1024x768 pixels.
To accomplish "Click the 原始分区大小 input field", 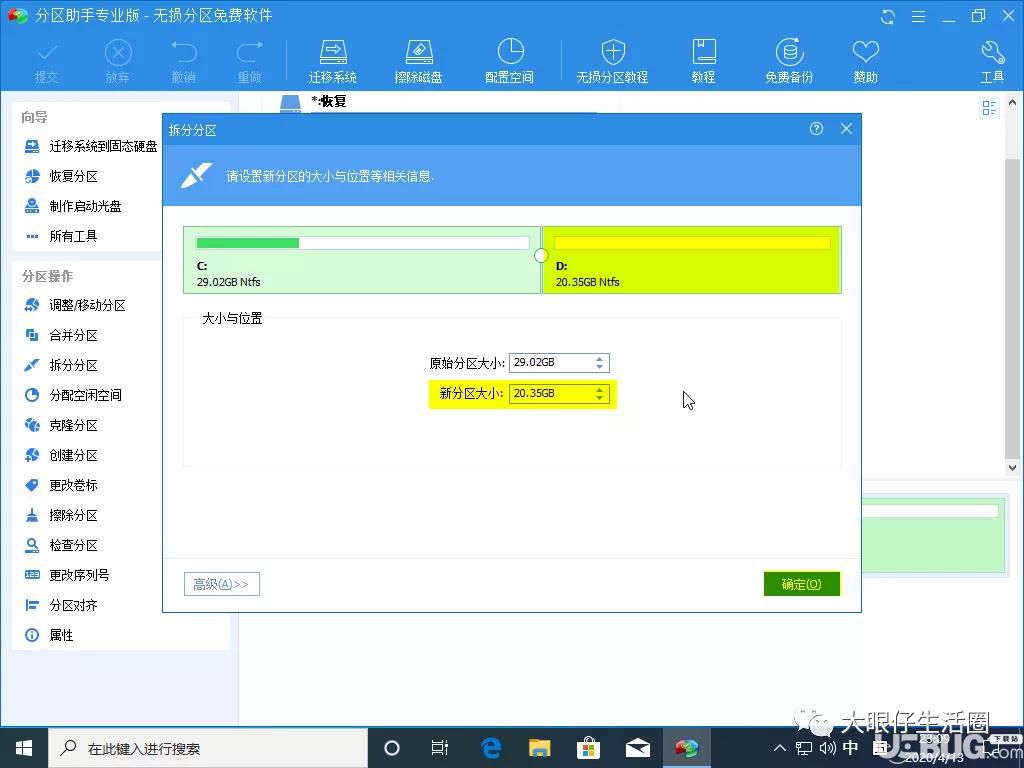I will [x=559, y=362].
